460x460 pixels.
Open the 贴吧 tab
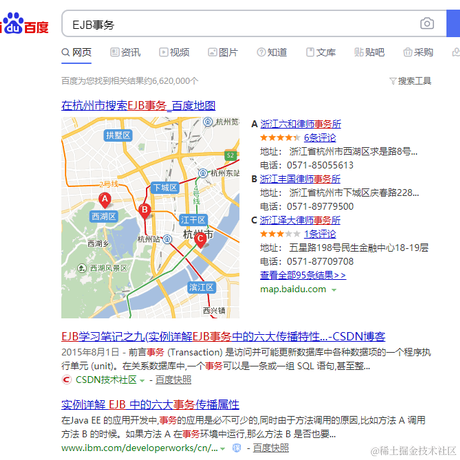point(369,52)
